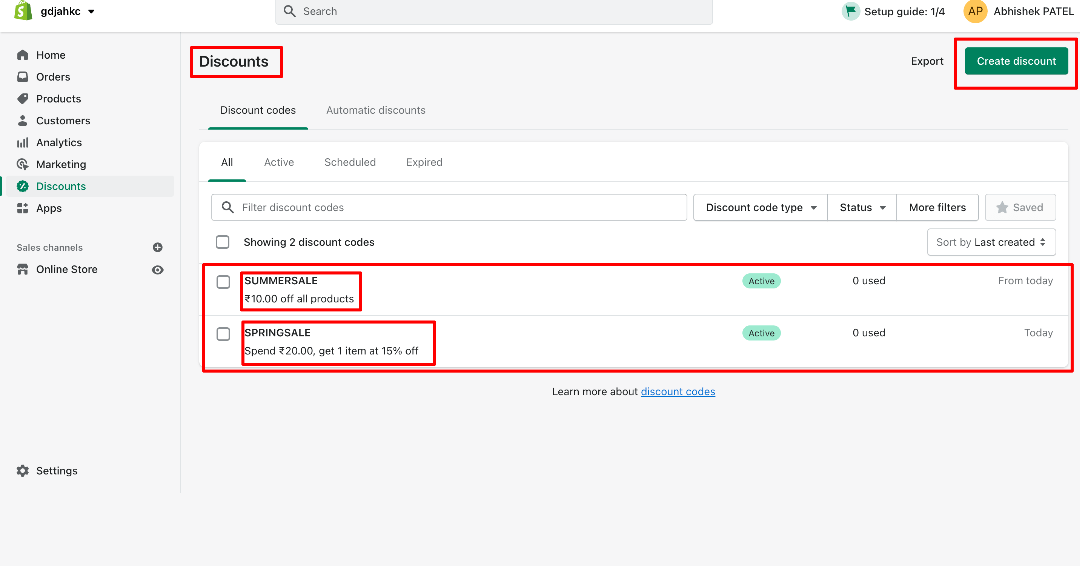Click the More filters button
Screen dimensions: 1080x566
click(937, 207)
